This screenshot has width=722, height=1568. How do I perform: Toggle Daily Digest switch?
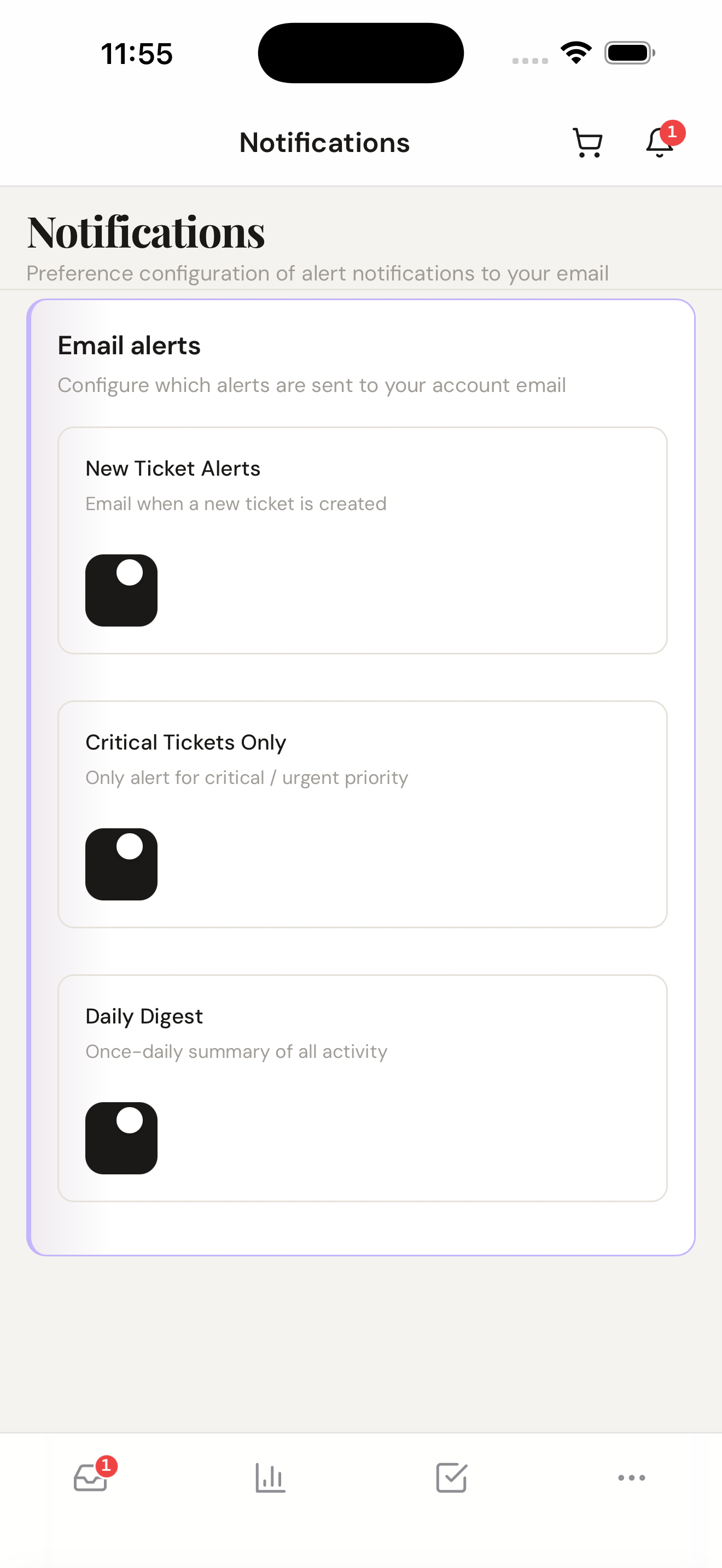(121, 1138)
